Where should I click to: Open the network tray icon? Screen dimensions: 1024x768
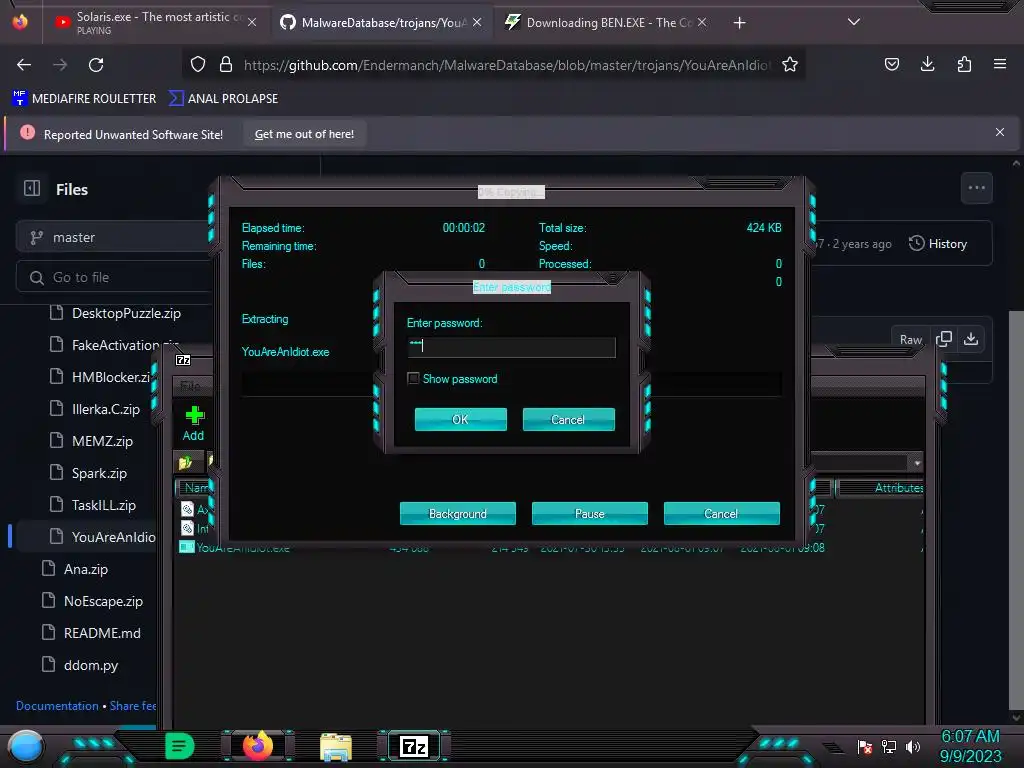pyautogui.click(x=888, y=746)
